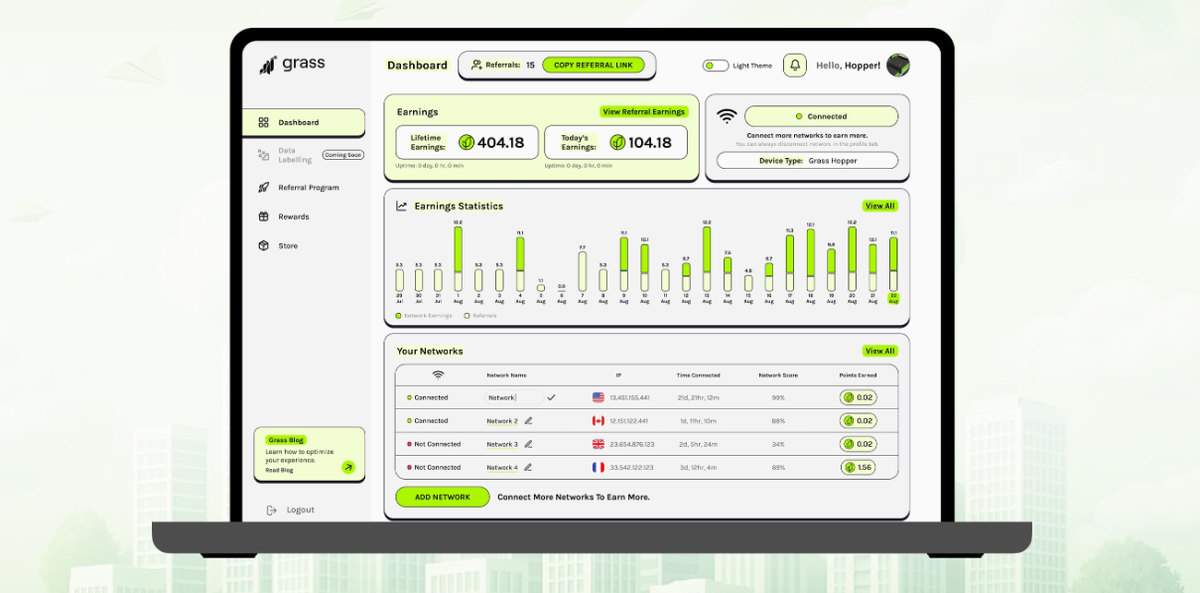Click the wifi icon in connection card
This screenshot has height=593, width=1200.
click(x=727, y=116)
